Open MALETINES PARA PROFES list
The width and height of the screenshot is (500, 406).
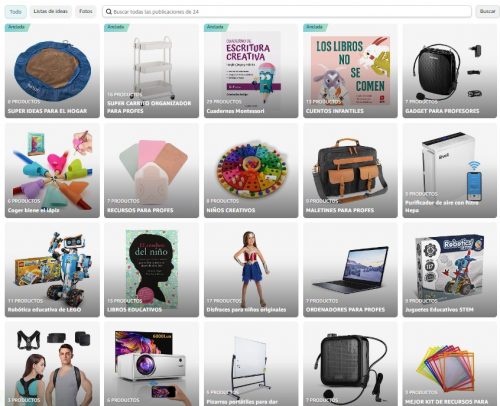(350, 170)
